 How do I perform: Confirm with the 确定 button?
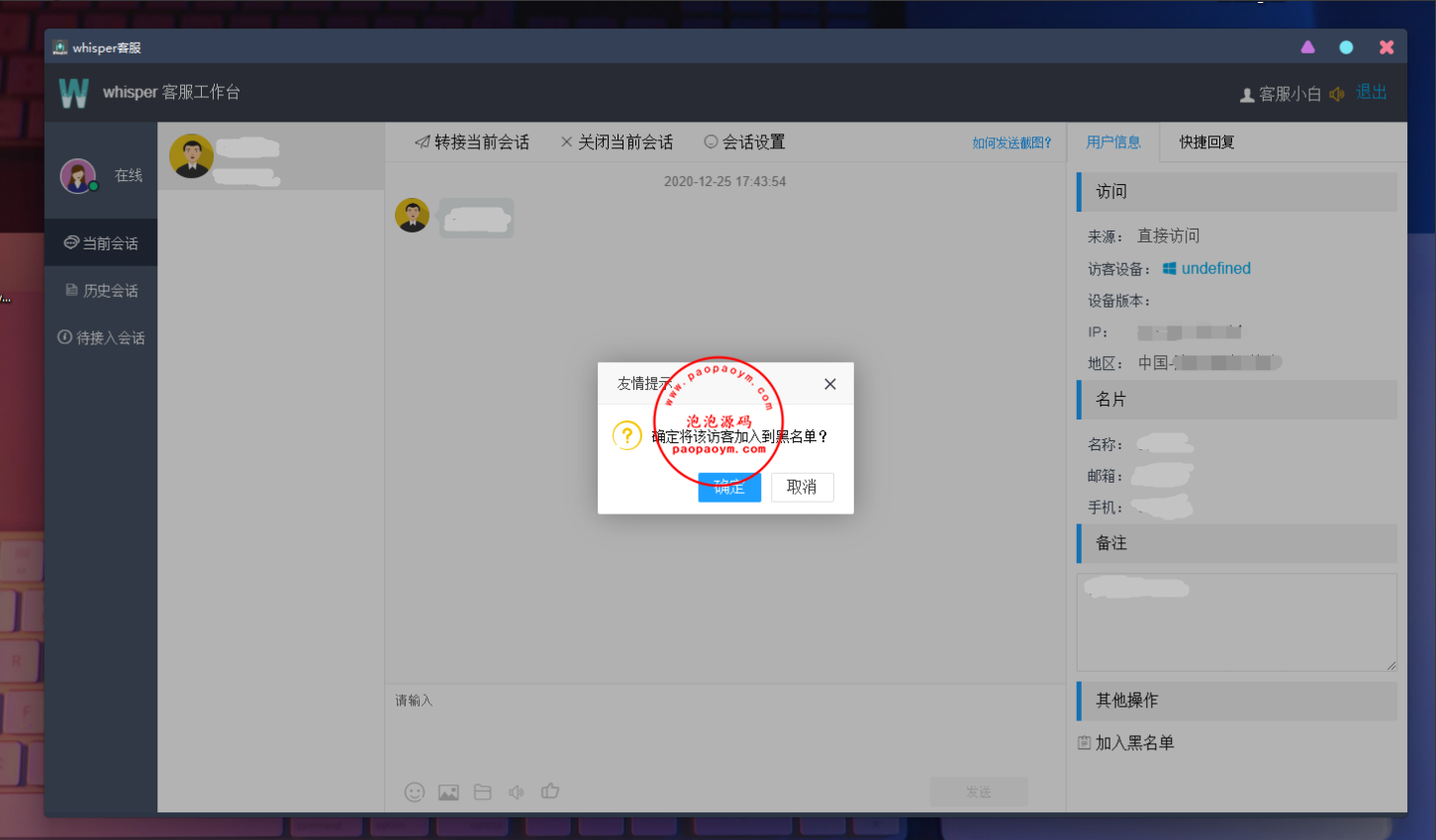click(729, 487)
